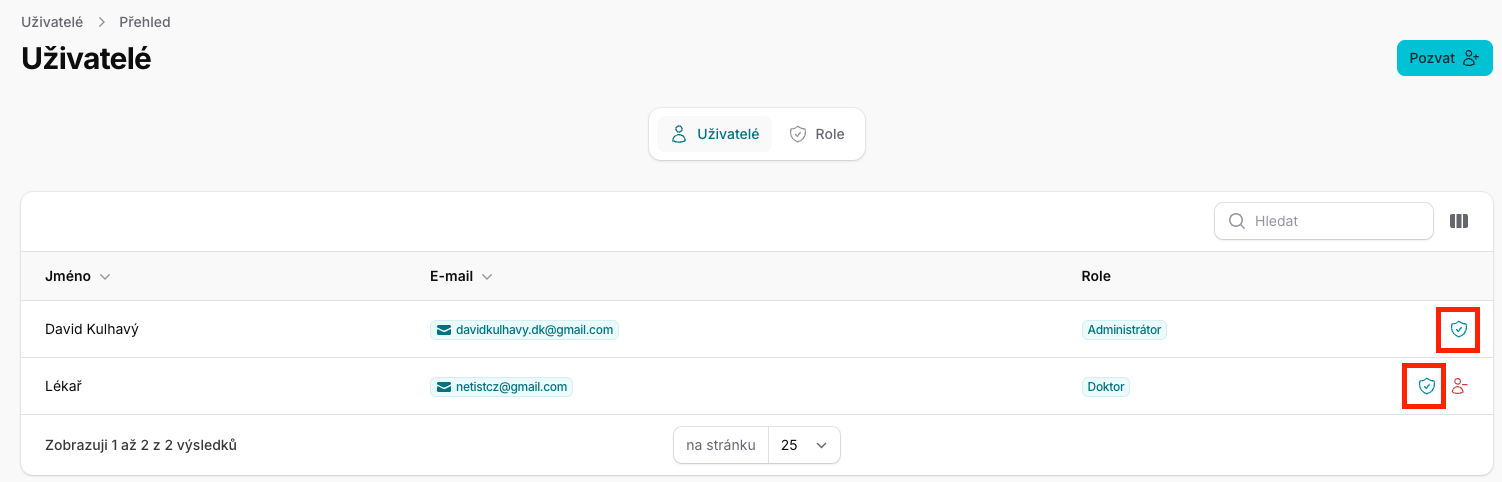This screenshot has width=1502, height=482.
Task: Click the Doktor role badge
Action: click(x=1106, y=387)
